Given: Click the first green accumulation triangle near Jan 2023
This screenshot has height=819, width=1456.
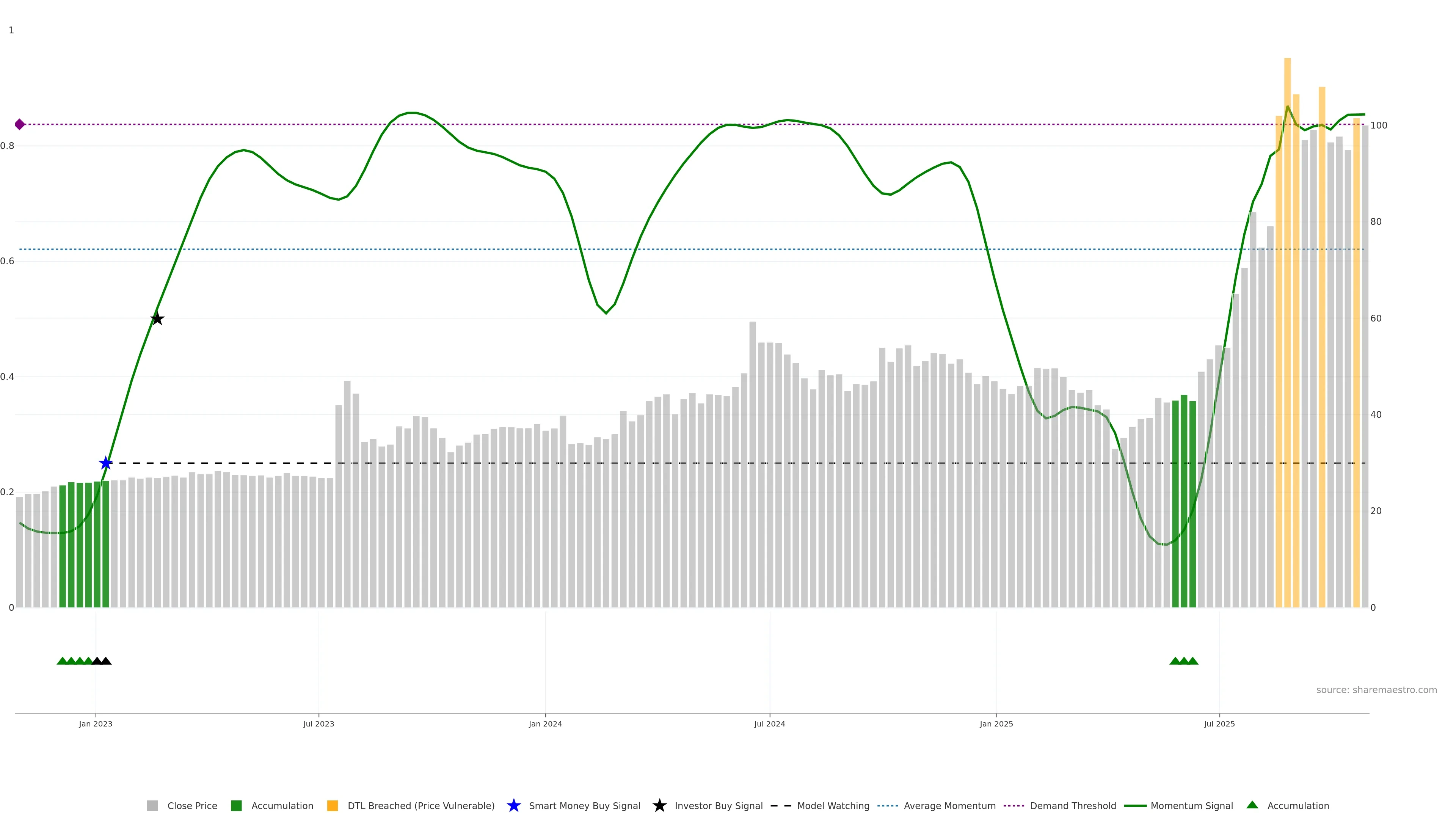Looking at the screenshot, I should (x=62, y=661).
